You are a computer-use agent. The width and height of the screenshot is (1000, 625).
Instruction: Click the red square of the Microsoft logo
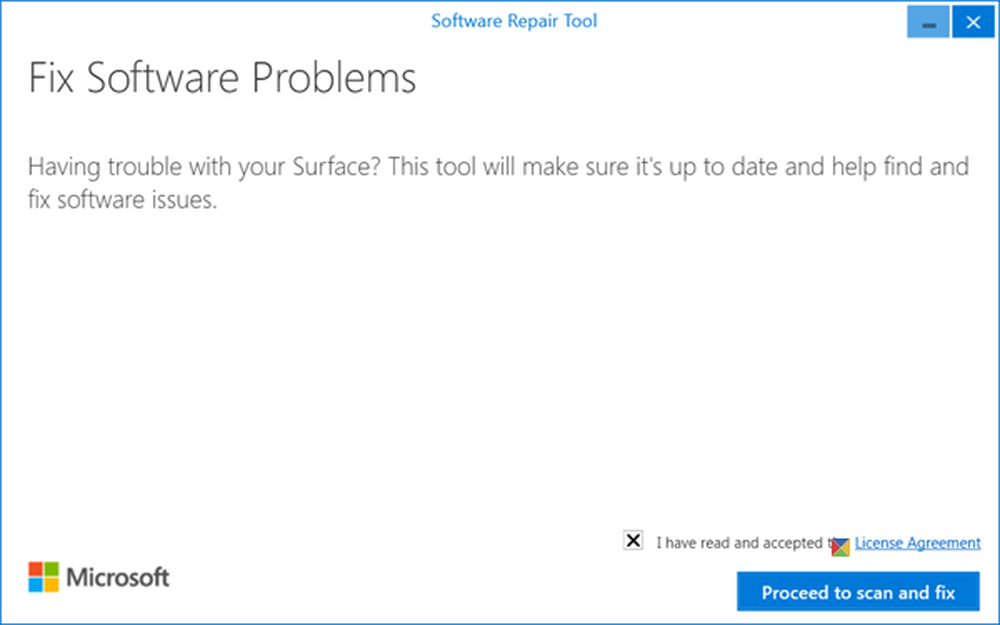(x=36, y=569)
